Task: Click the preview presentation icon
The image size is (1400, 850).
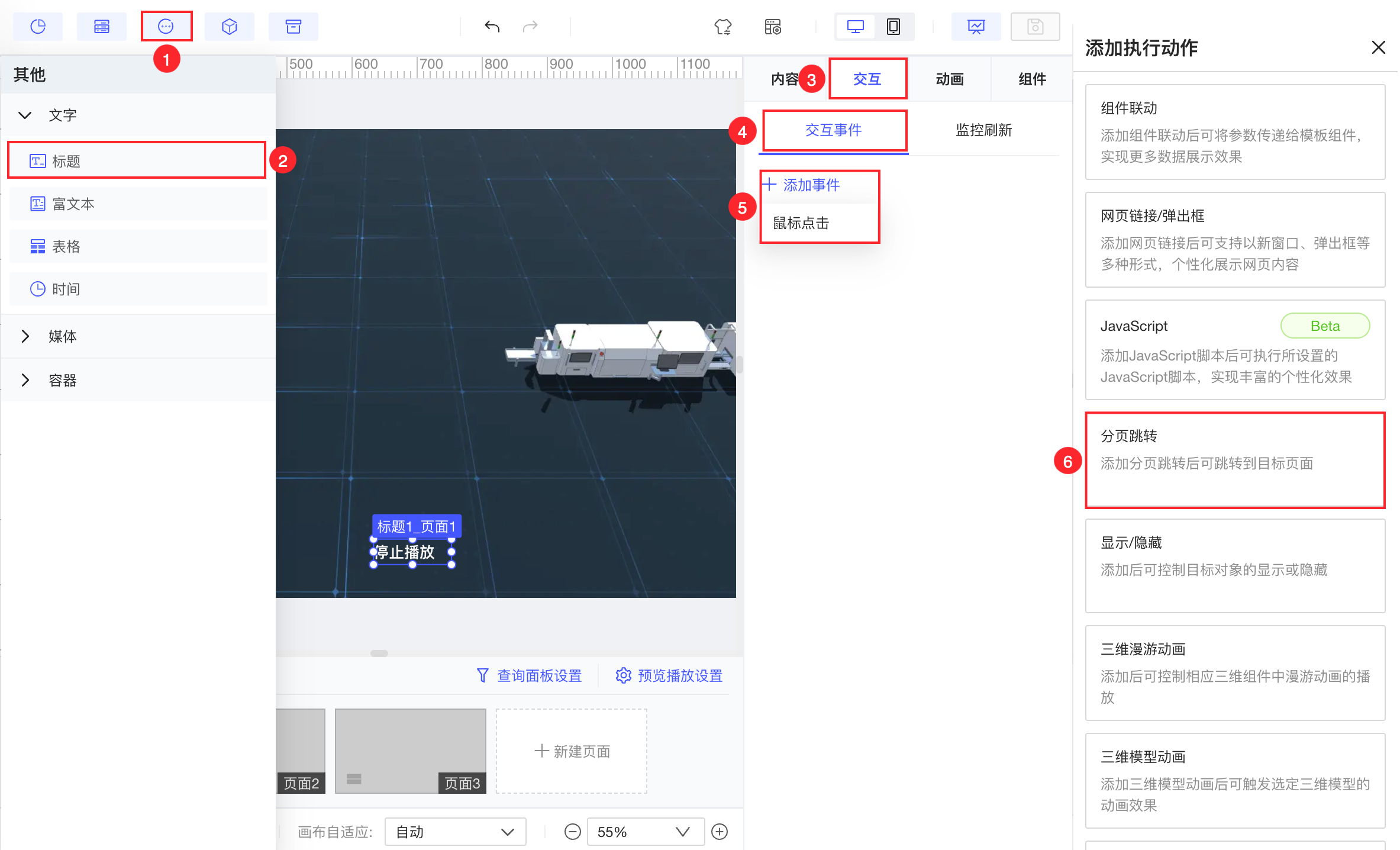Action: point(976,27)
